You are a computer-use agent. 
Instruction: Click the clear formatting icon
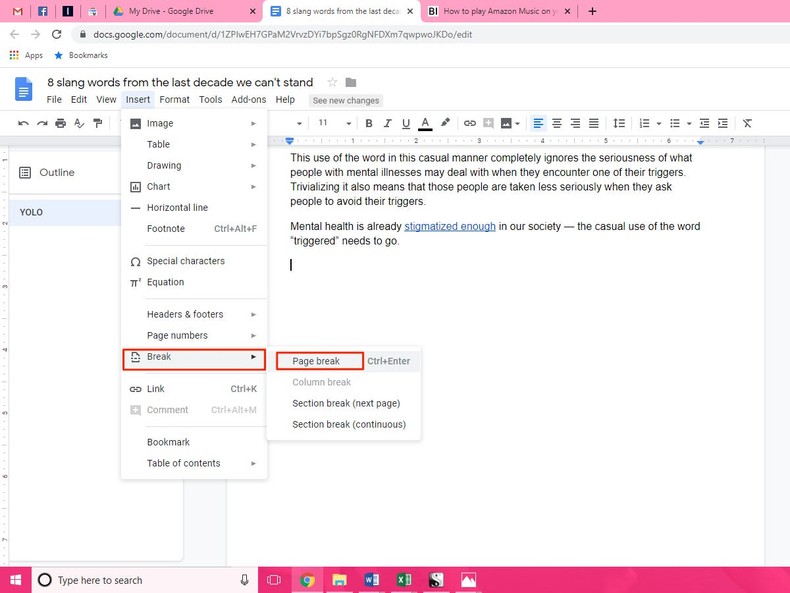(746, 123)
